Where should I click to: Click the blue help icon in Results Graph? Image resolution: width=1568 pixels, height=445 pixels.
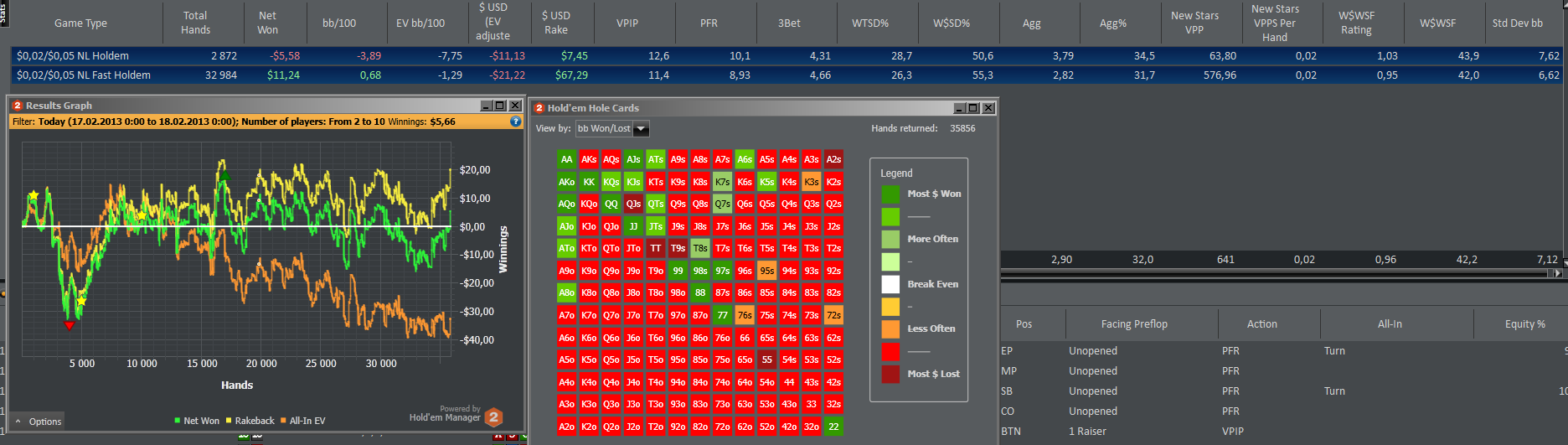click(x=516, y=122)
